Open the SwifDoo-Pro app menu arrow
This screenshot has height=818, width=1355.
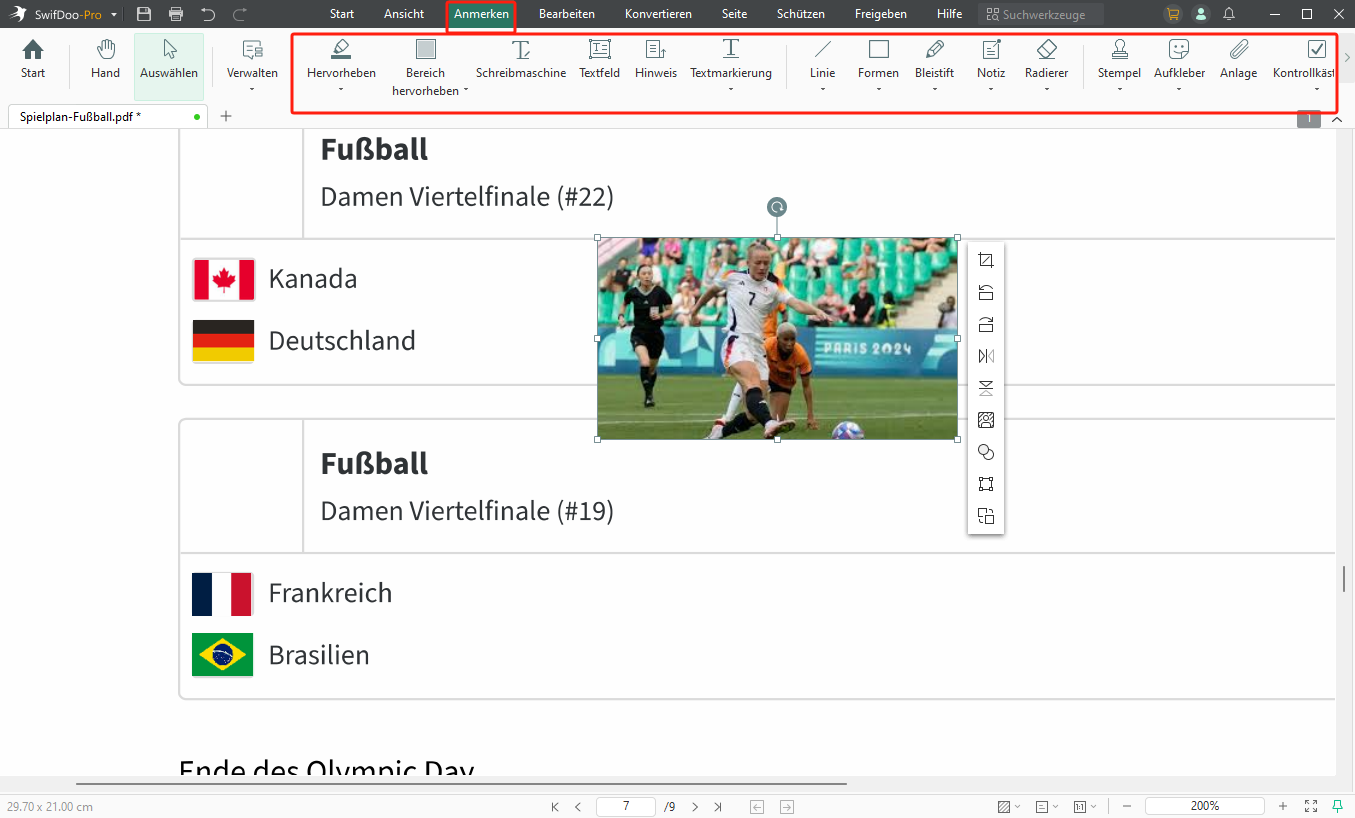(114, 15)
